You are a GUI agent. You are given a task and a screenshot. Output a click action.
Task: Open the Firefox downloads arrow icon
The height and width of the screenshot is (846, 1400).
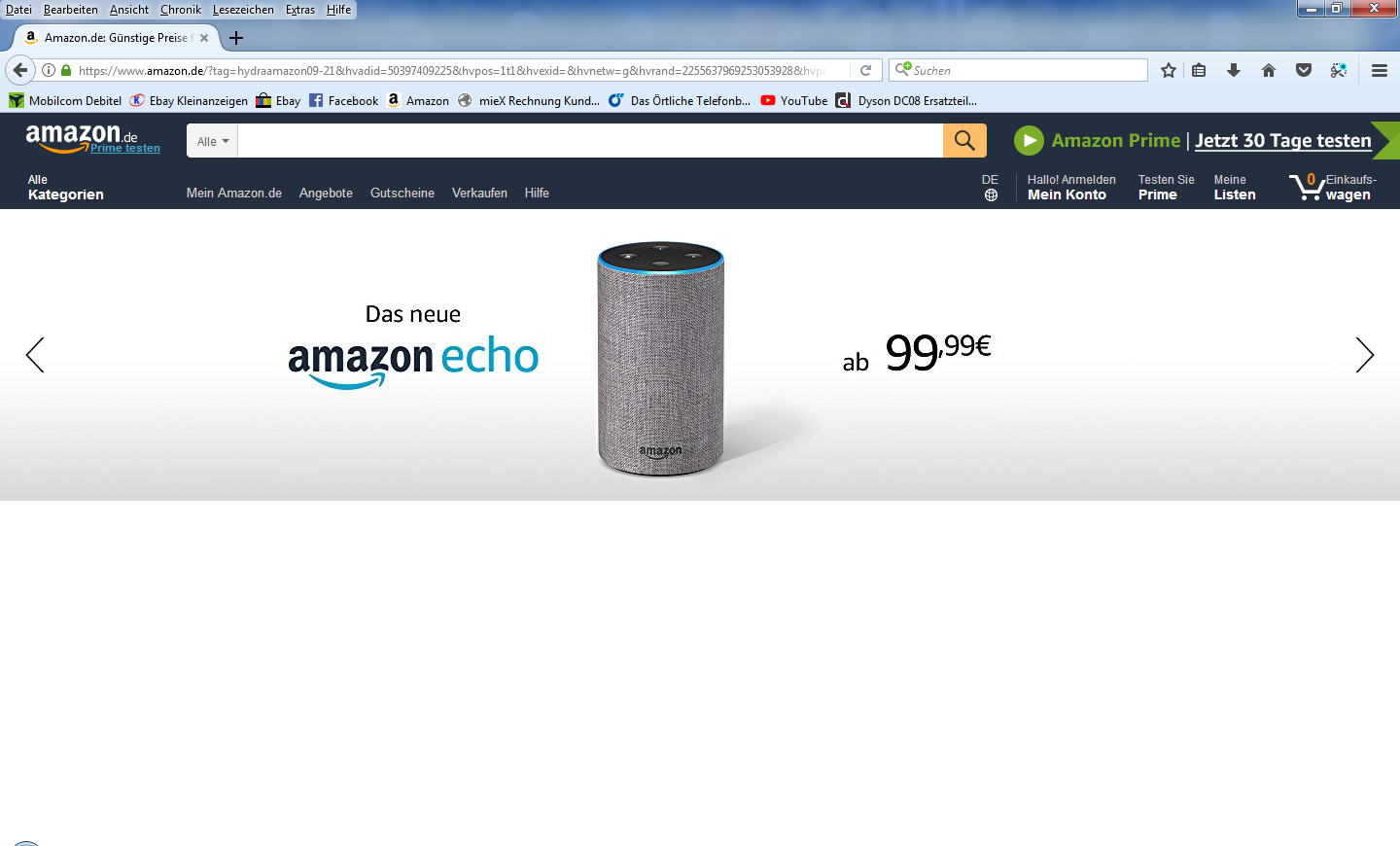[x=1234, y=70]
